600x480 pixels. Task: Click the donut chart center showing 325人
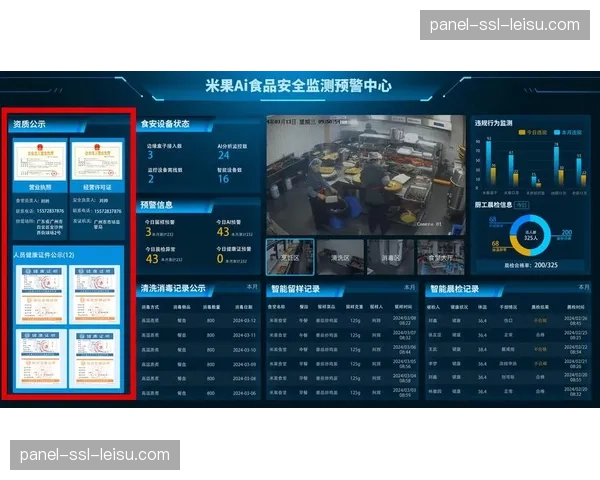(x=530, y=235)
